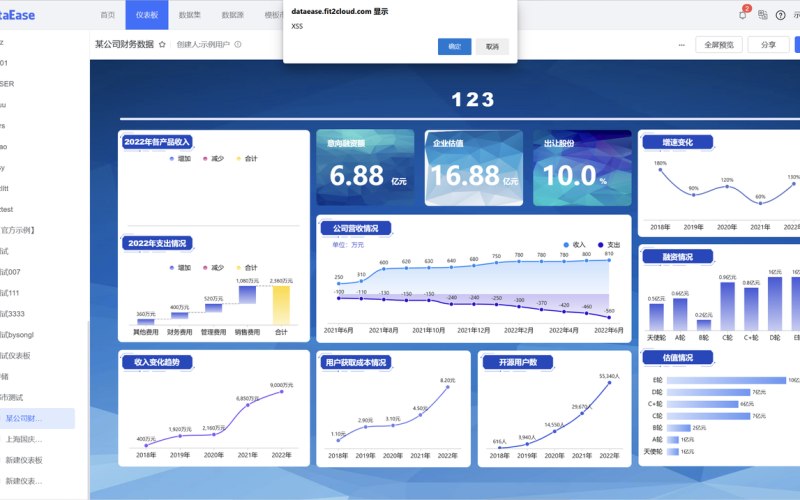Open notifications bell with red badge
The image size is (800, 500).
click(743, 14)
